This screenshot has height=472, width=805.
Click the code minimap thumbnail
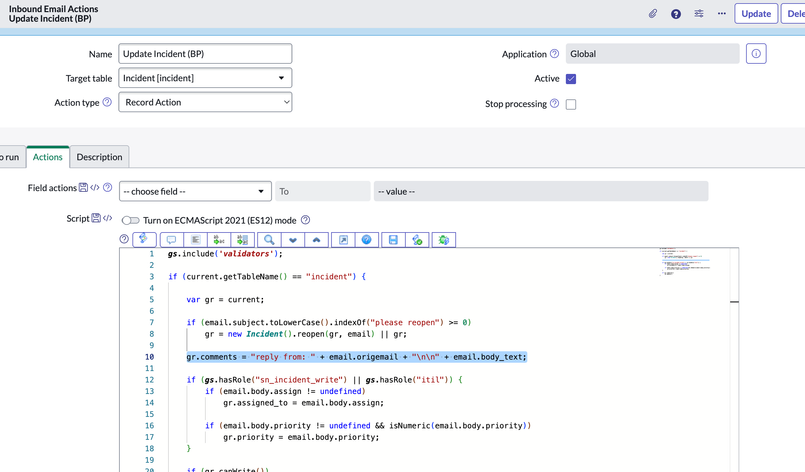(x=685, y=262)
